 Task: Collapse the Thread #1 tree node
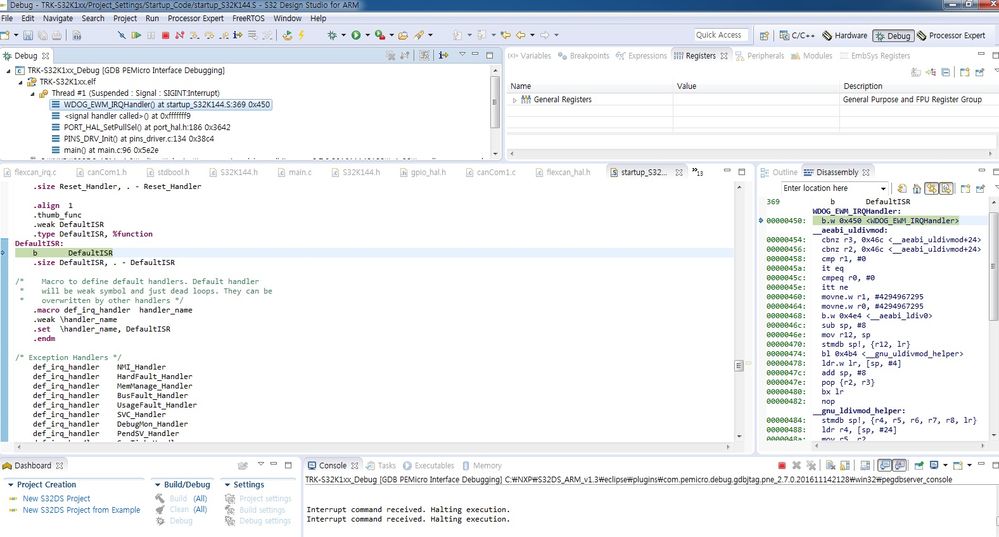33,94
